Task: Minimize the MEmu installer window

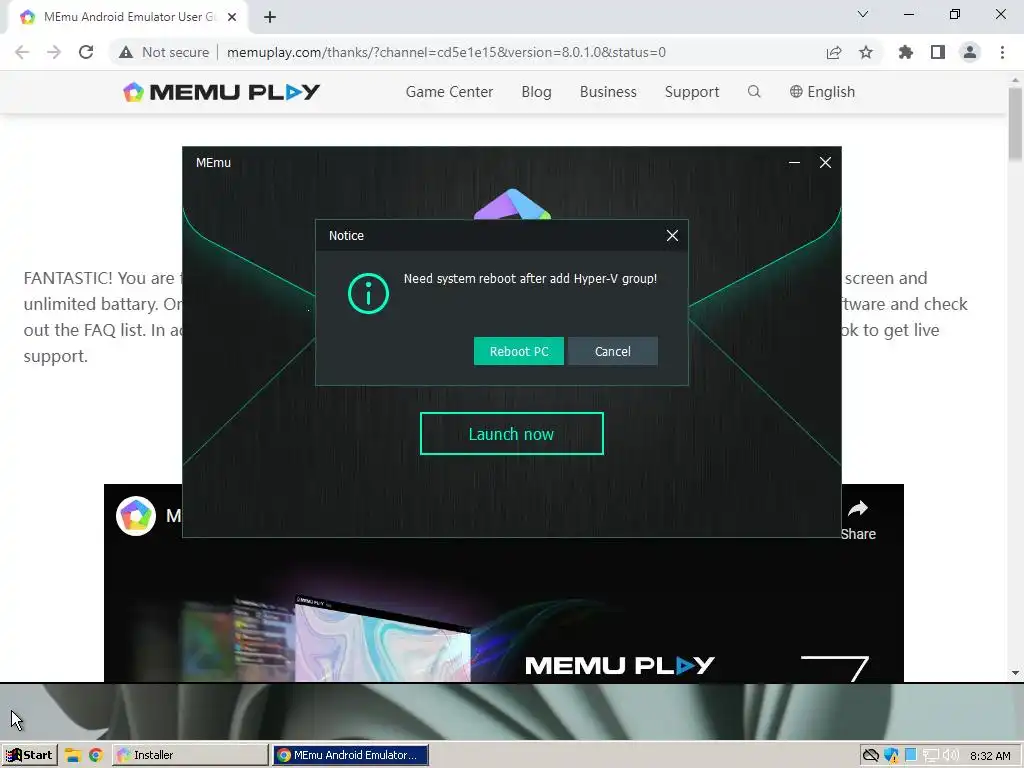Action: click(x=794, y=163)
